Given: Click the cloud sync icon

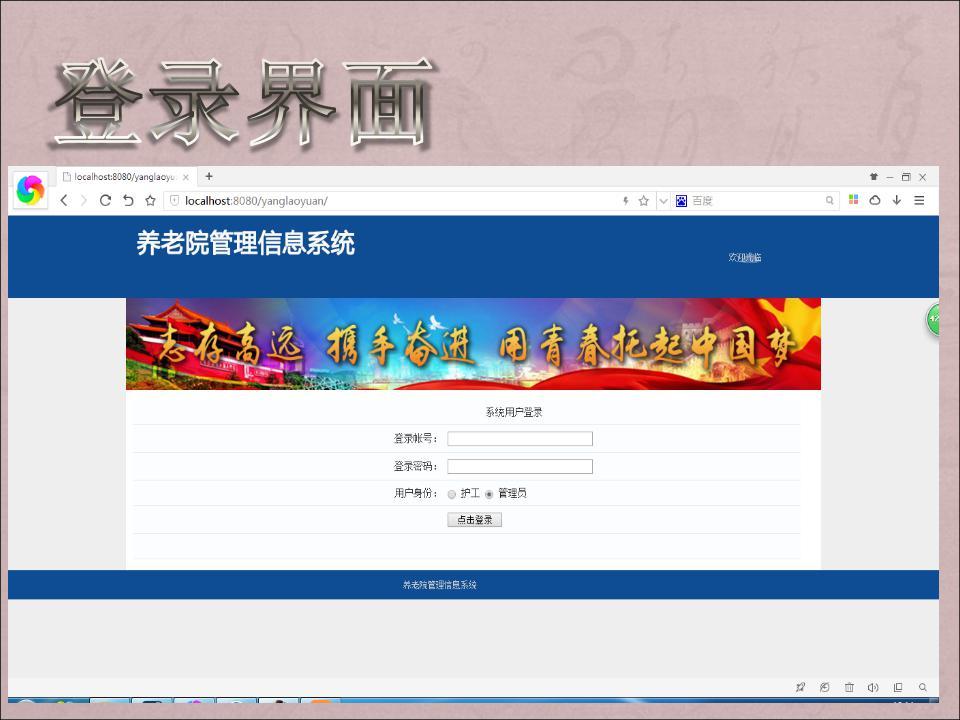Looking at the screenshot, I should 875,200.
